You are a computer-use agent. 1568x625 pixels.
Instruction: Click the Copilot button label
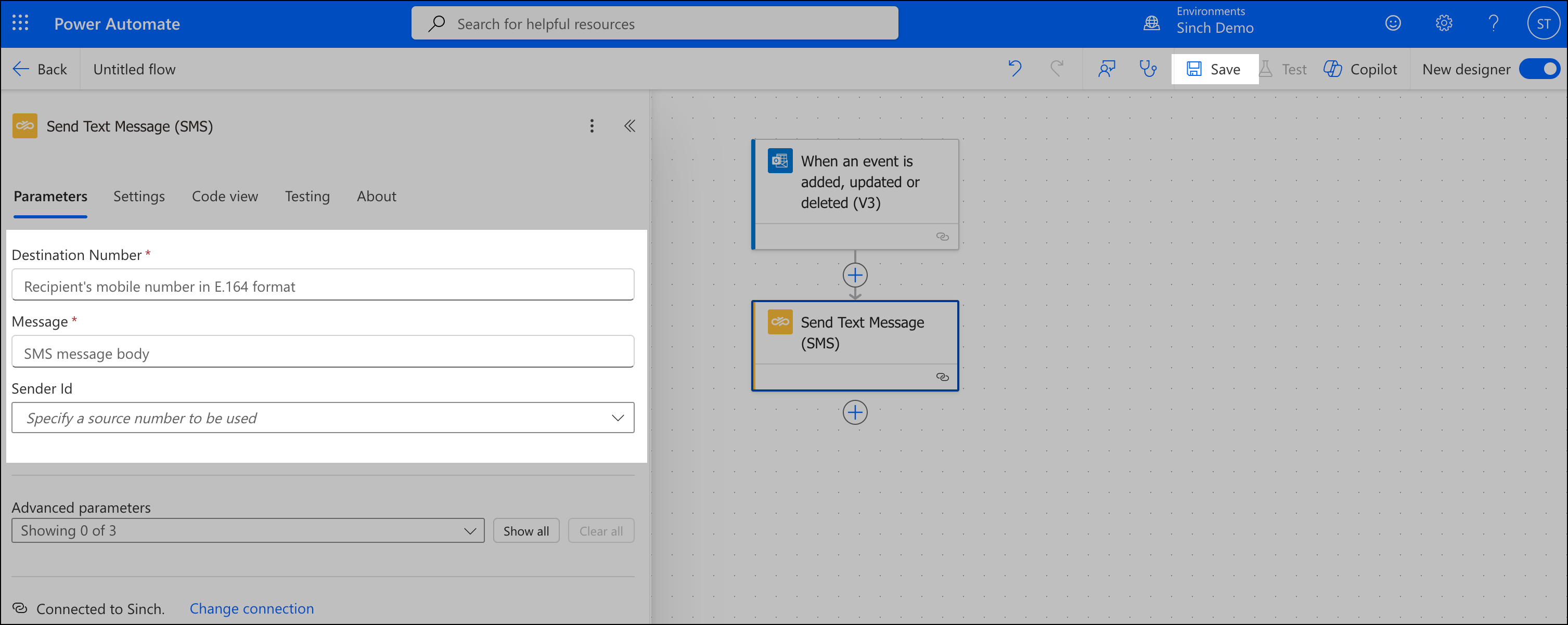(x=1373, y=69)
